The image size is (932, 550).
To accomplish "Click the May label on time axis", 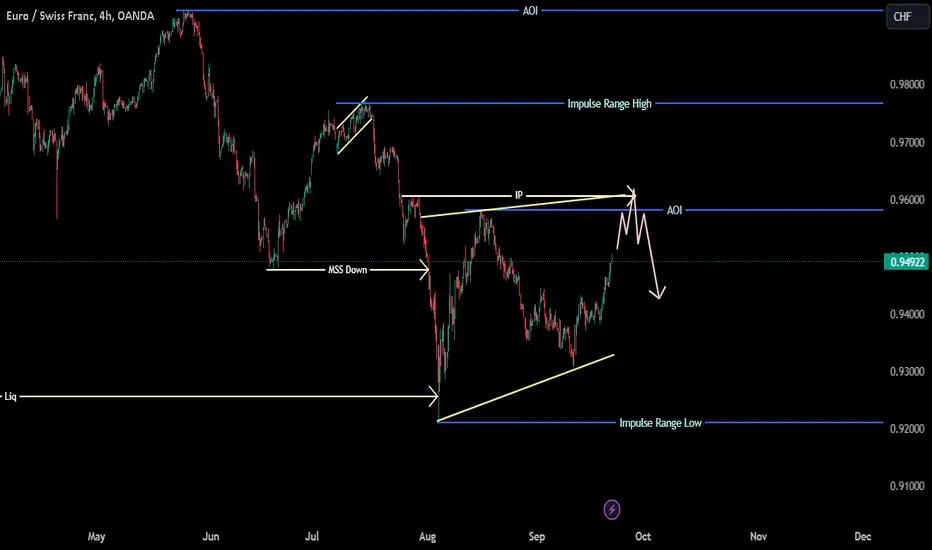I will tap(96, 536).
